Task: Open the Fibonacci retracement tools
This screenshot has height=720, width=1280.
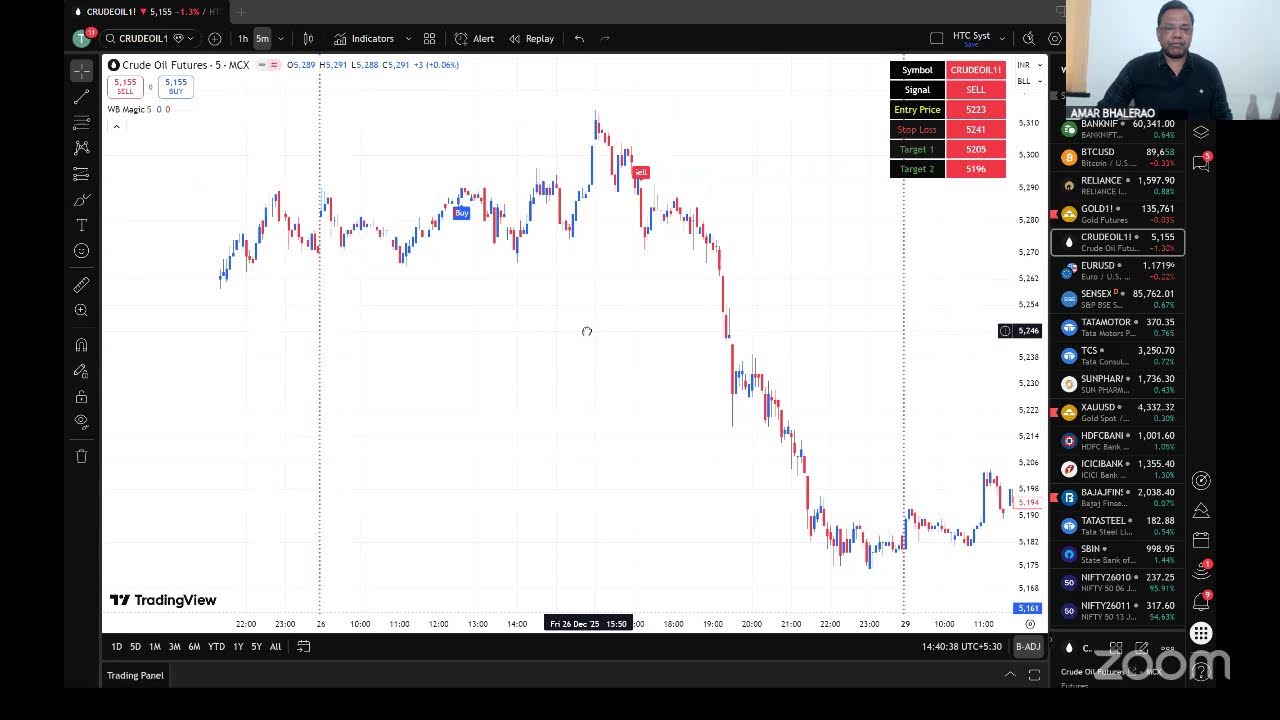Action: 81,122
